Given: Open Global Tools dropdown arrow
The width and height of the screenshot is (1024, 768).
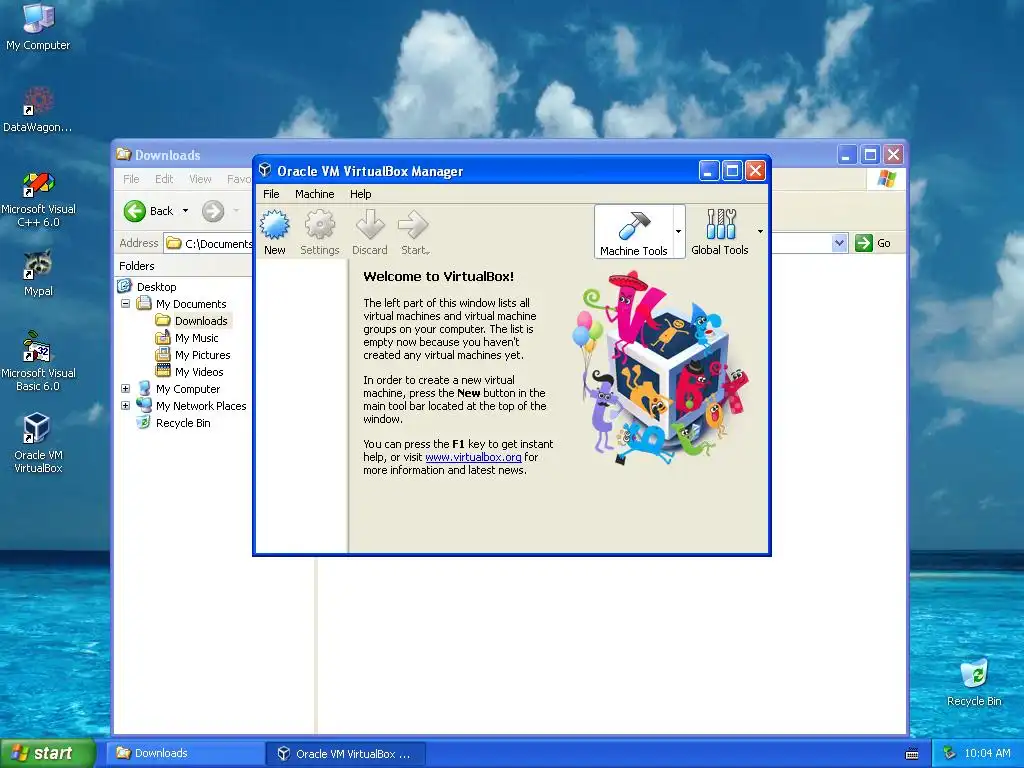Looking at the screenshot, I should point(760,231).
